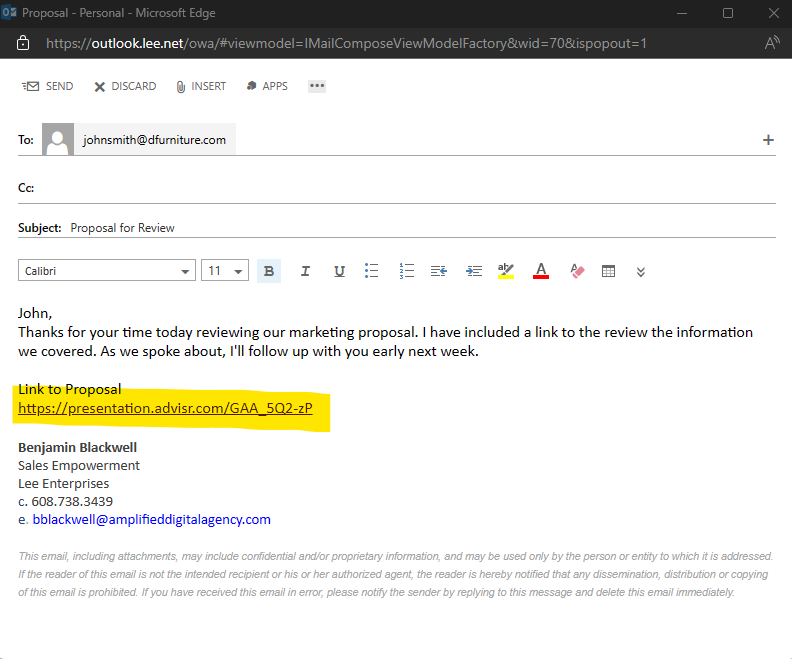Discard the email draft

[125, 86]
